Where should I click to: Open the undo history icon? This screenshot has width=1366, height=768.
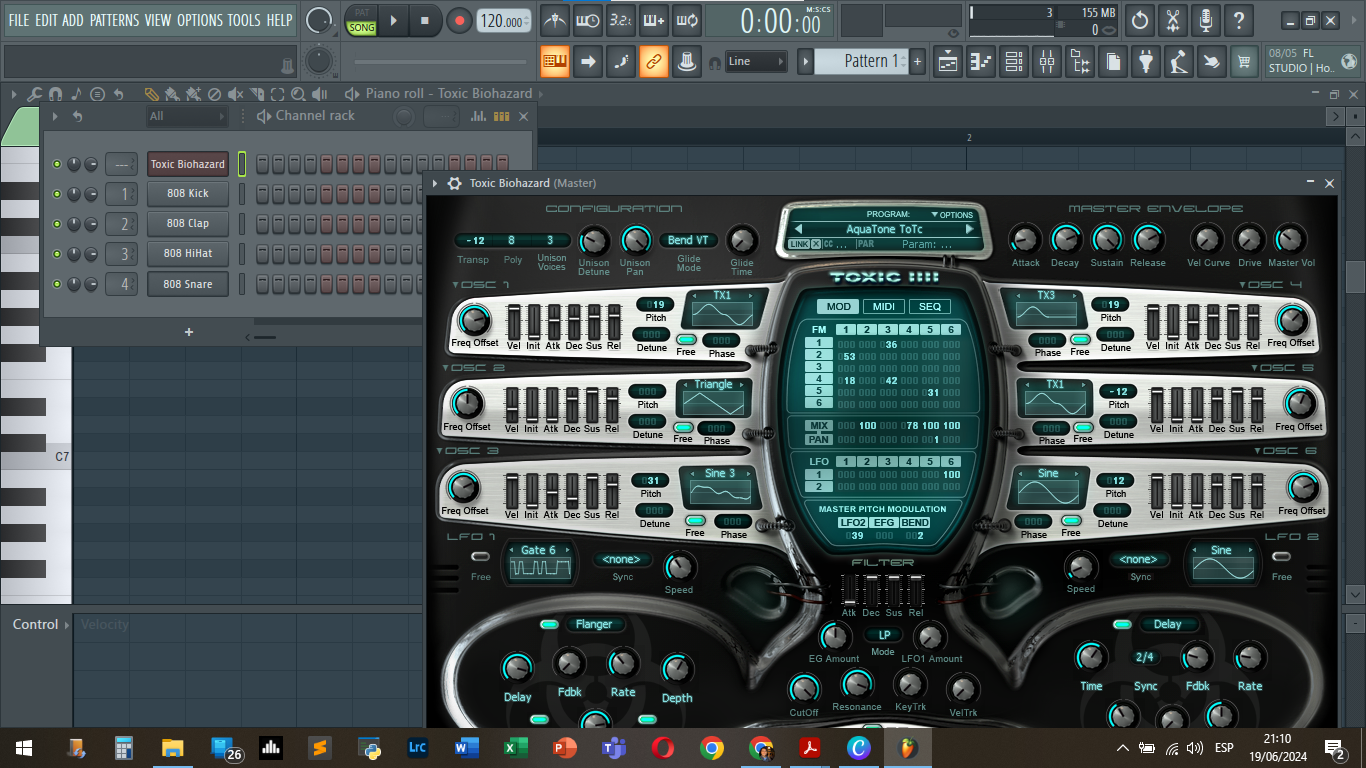(1140, 20)
